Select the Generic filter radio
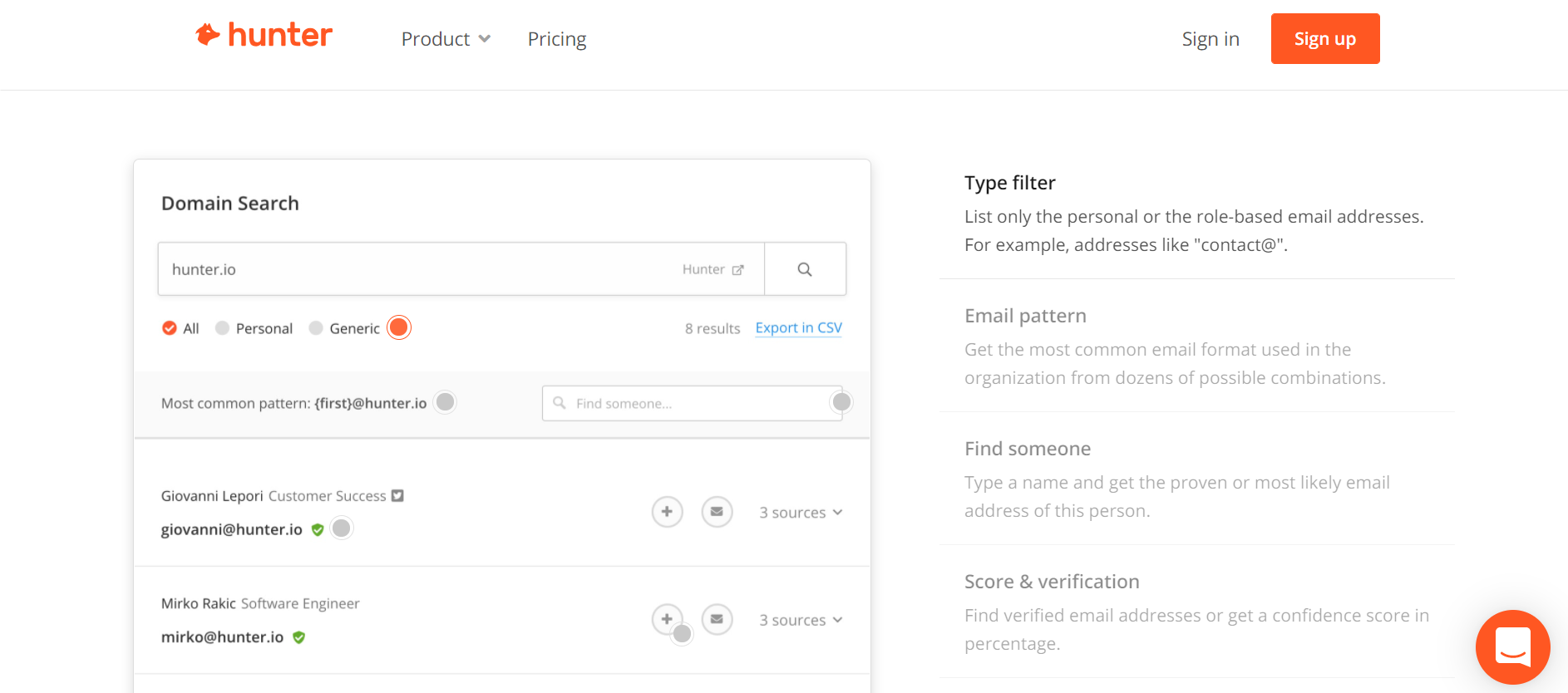This screenshot has height=693, width=1568. click(x=316, y=328)
